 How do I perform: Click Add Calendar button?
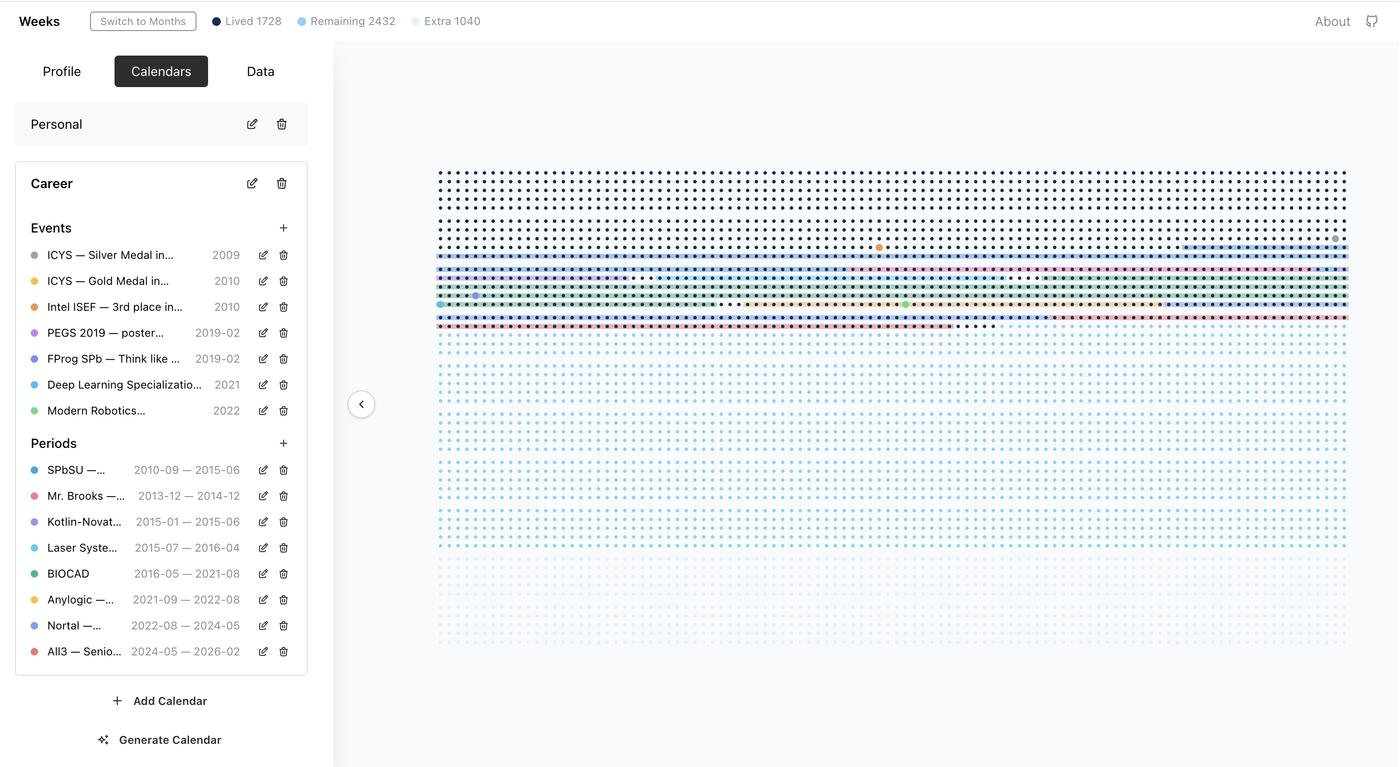point(160,701)
